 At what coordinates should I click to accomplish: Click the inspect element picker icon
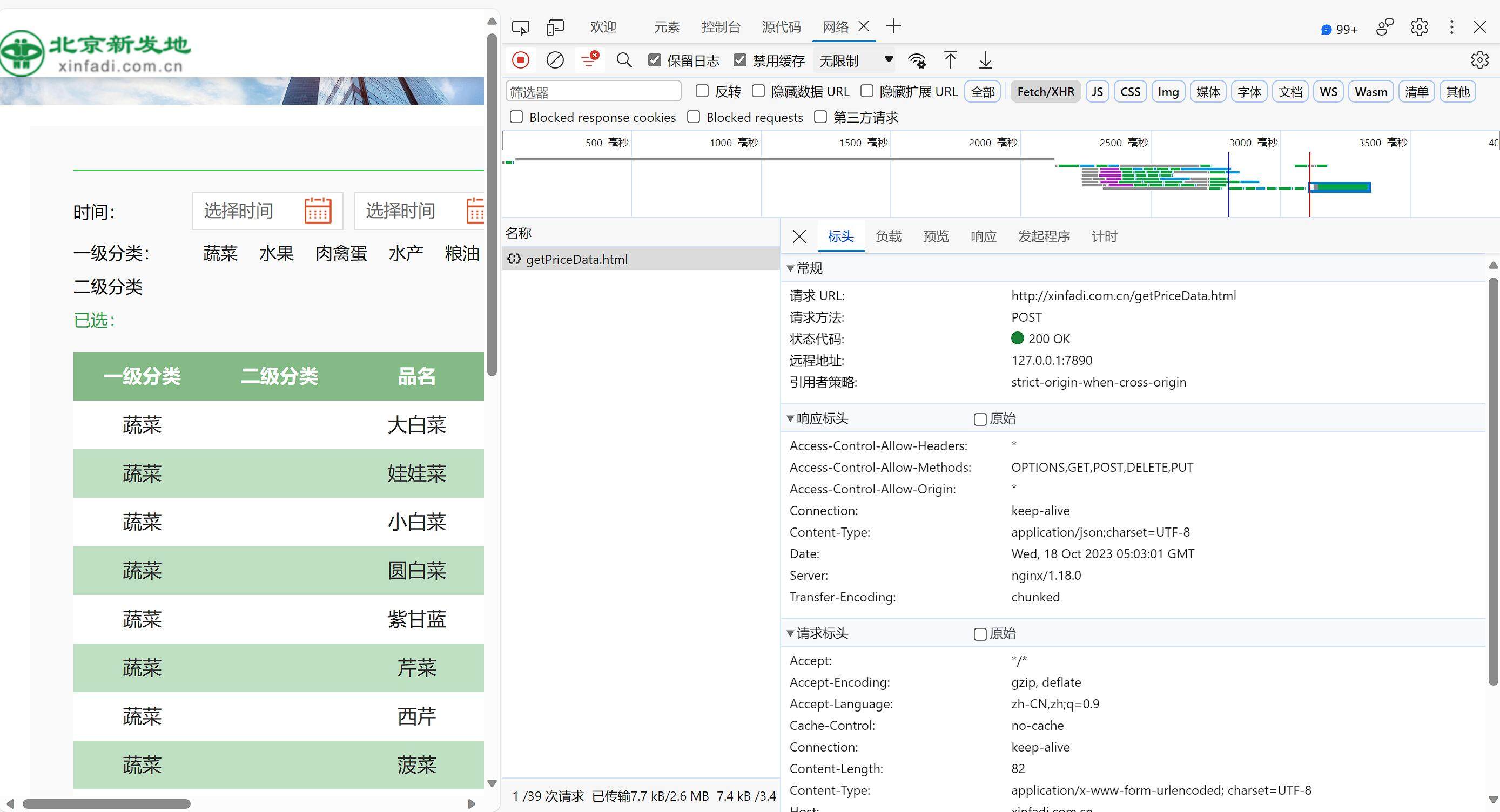[x=520, y=28]
